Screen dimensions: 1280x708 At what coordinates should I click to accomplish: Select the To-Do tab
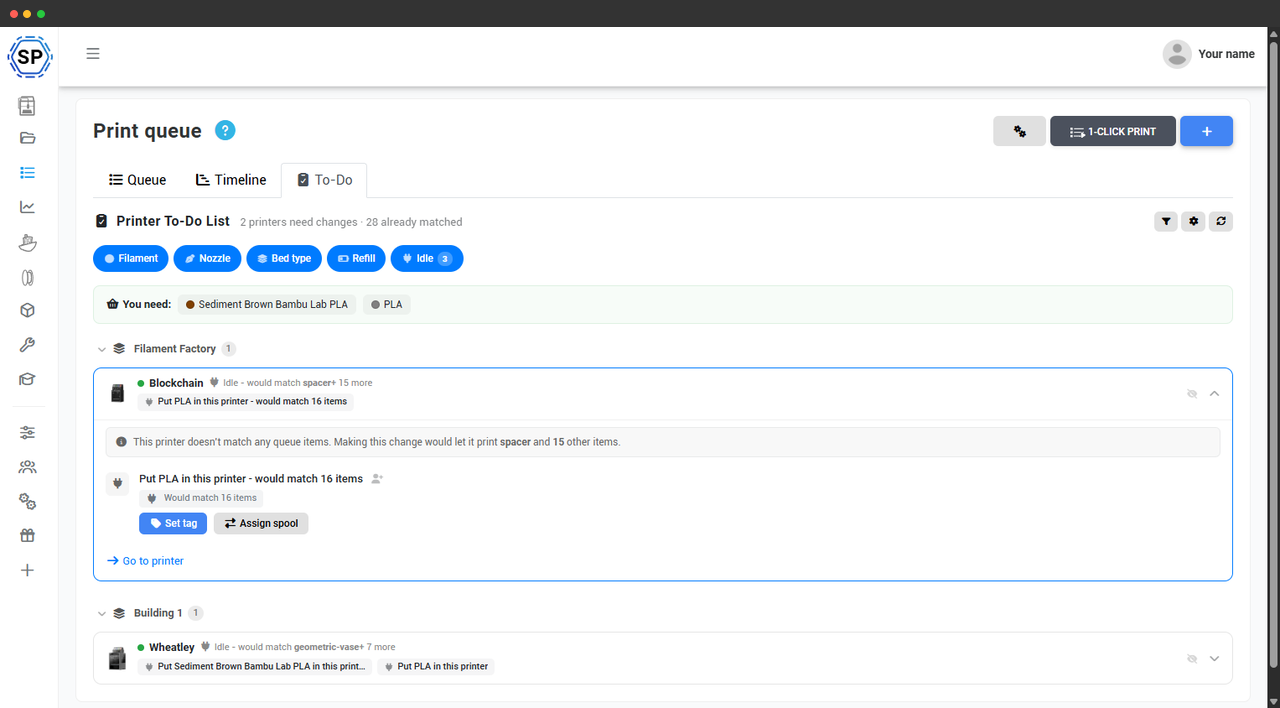(x=324, y=180)
